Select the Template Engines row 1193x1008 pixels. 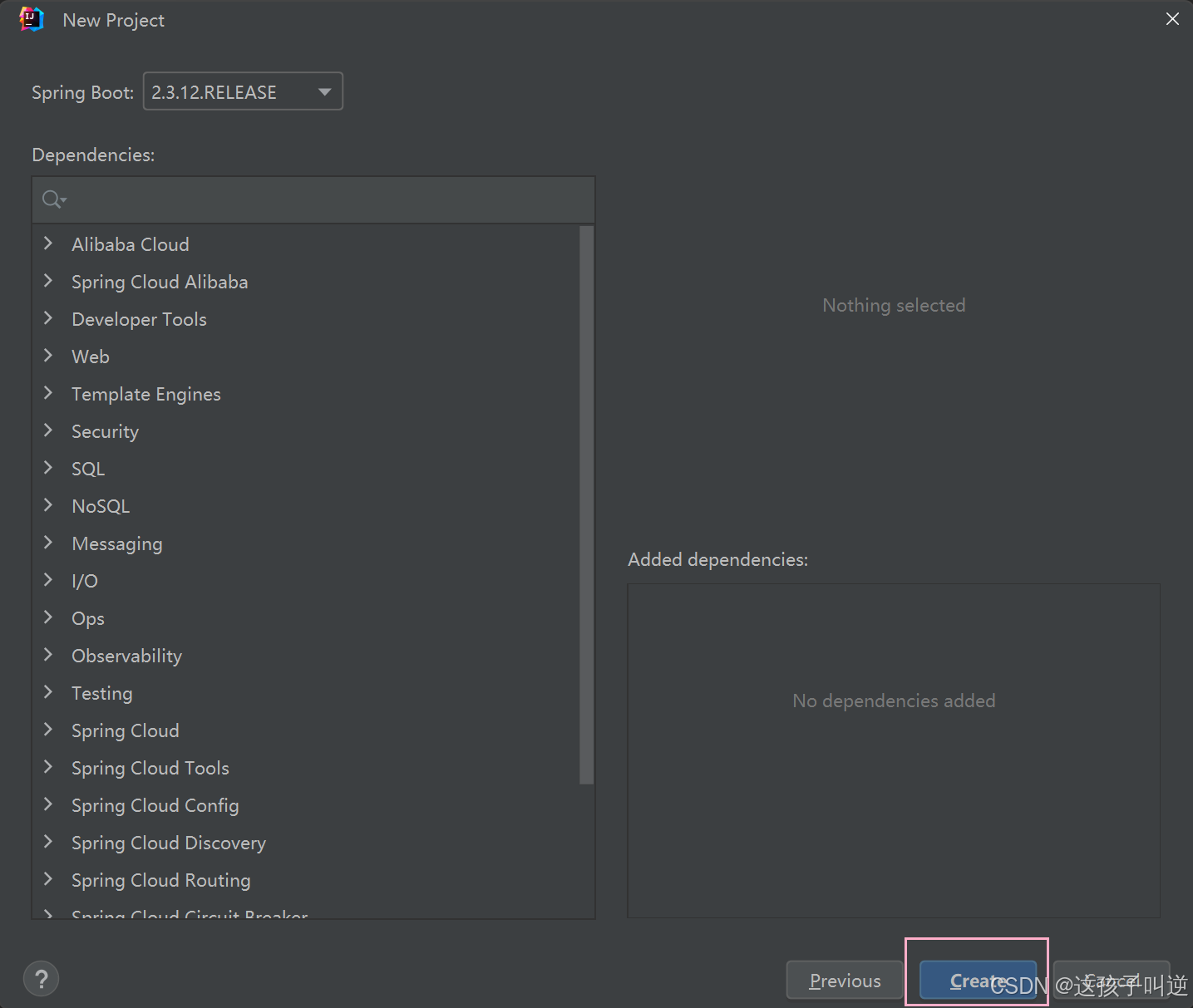point(306,394)
